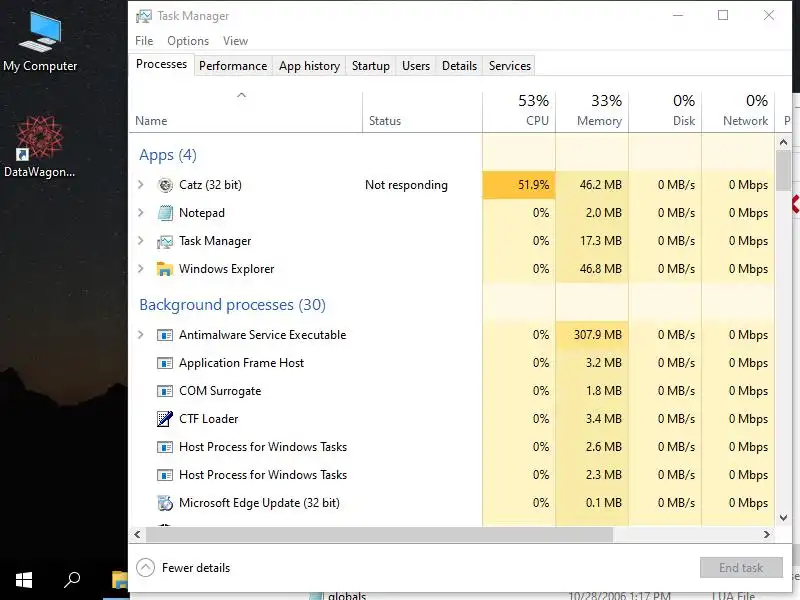The image size is (800, 600).
Task: Select the Processes tab
Action: point(161,64)
